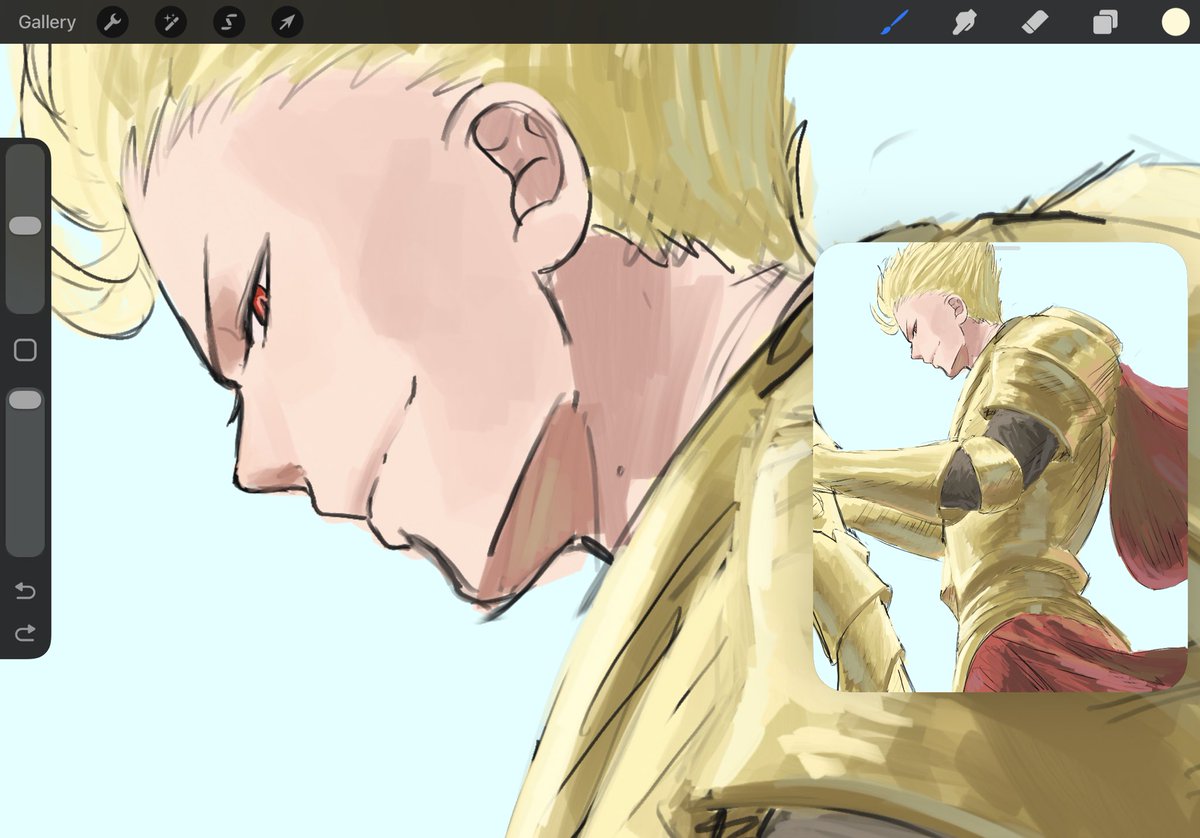Click the brush opacity slider handle
The height and width of the screenshot is (838, 1200).
click(x=25, y=400)
